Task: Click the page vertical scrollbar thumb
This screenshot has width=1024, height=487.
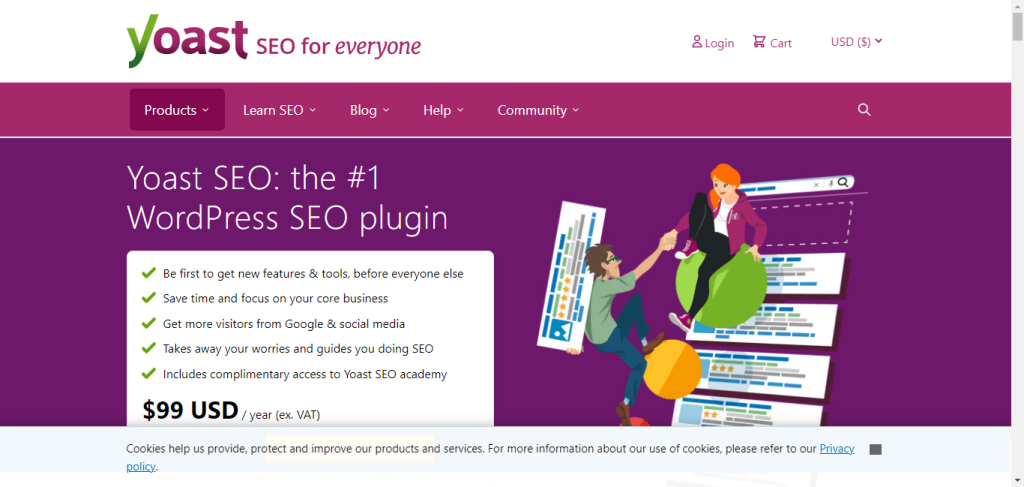Action: pyautogui.click(x=1017, y=26)
